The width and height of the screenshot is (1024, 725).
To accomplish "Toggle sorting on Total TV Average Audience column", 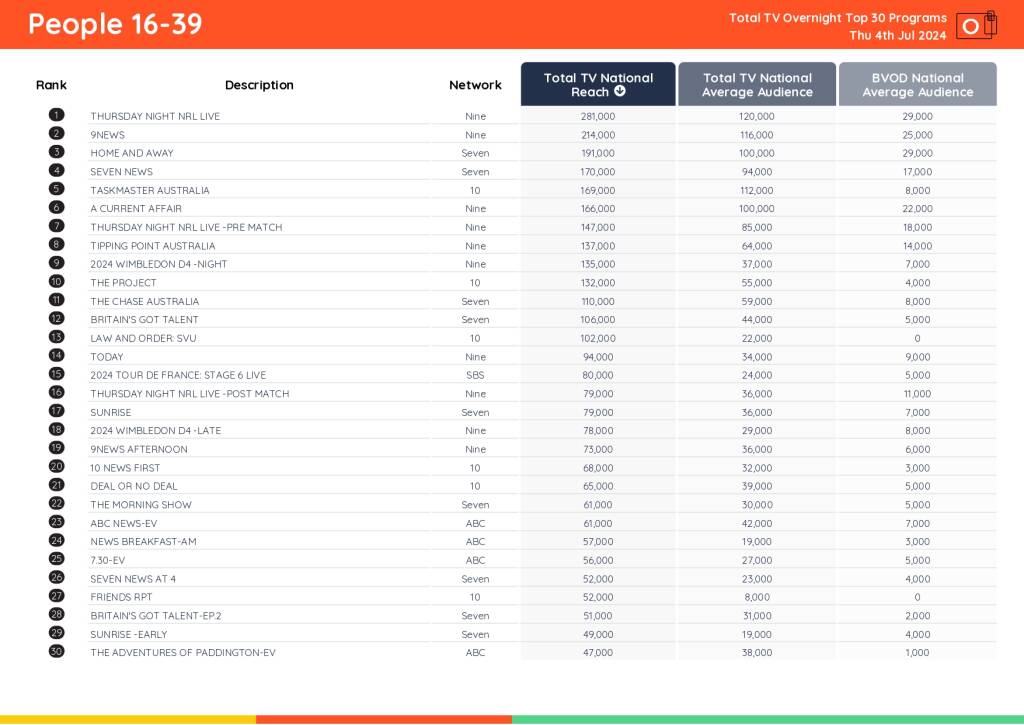I will [x=757, y=84].
